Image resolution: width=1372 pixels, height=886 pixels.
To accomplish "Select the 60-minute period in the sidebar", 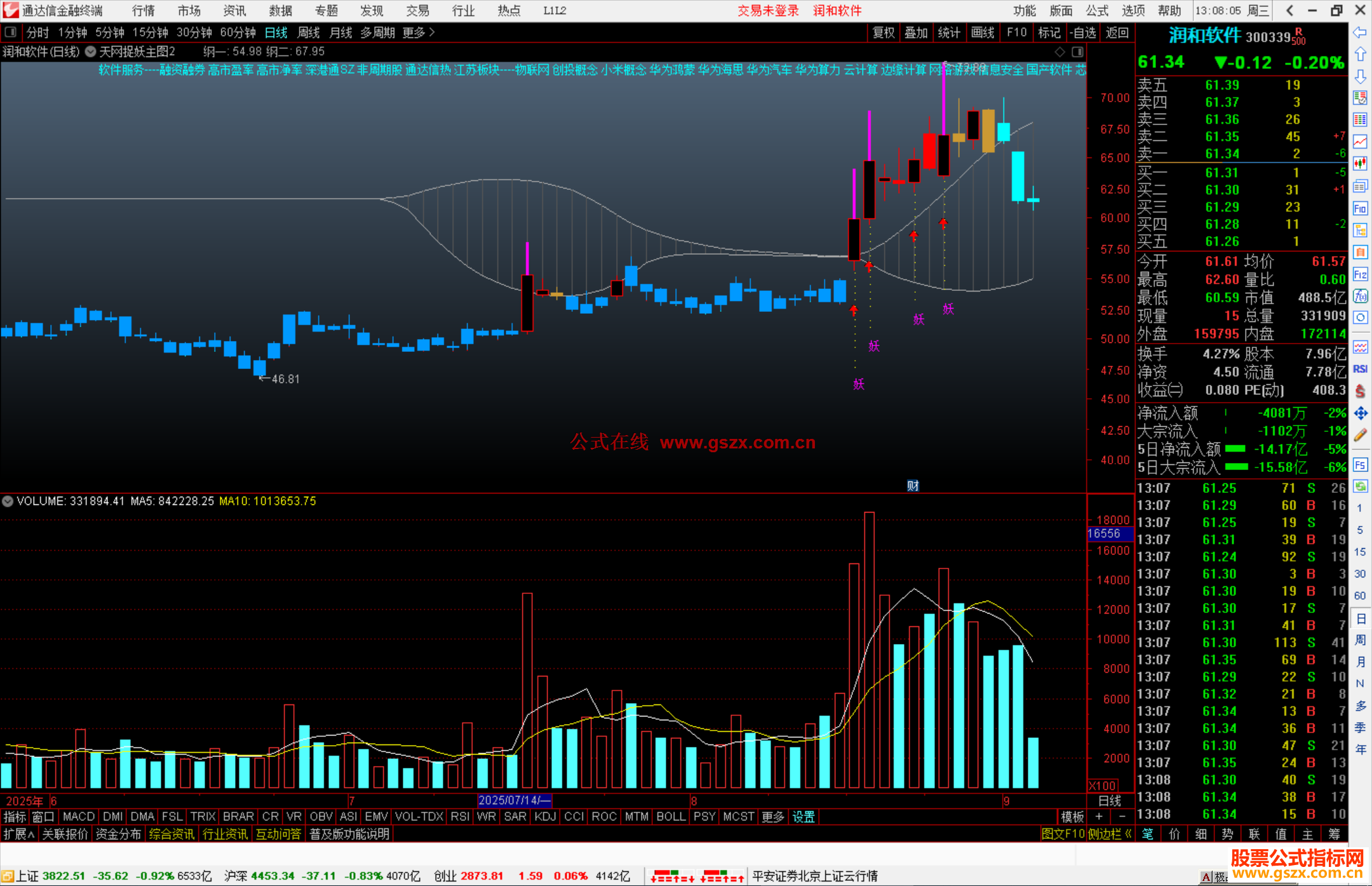I will pyautogui.click(x=1360, y=596).
